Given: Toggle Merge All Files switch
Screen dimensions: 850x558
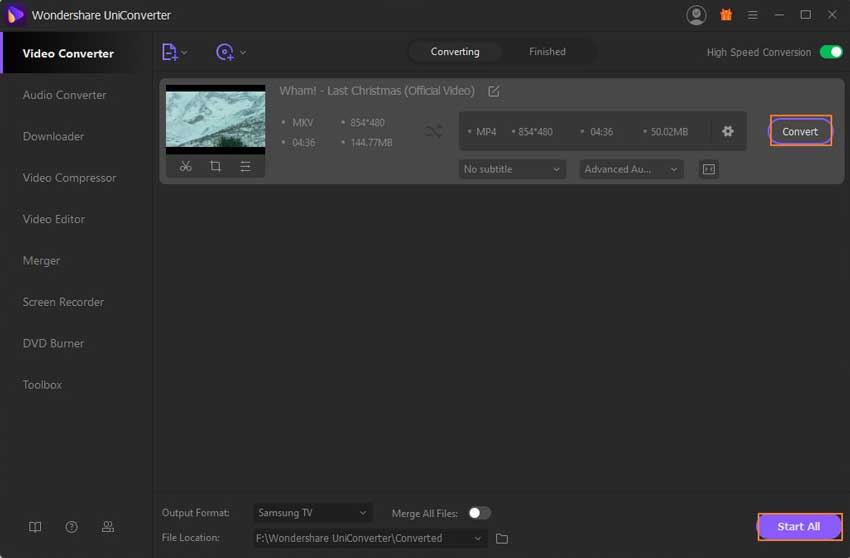Looking at the screenshot, I should (479, 513).
